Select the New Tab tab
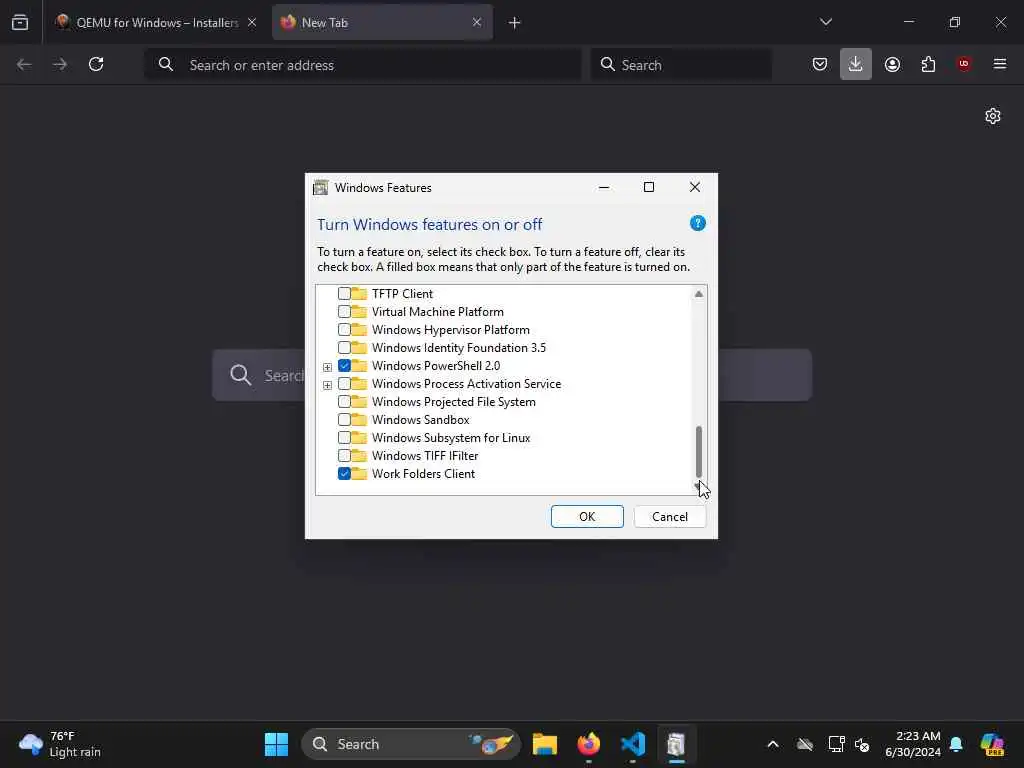Viewport: 1024px width, 768px height. pos(382,22)
